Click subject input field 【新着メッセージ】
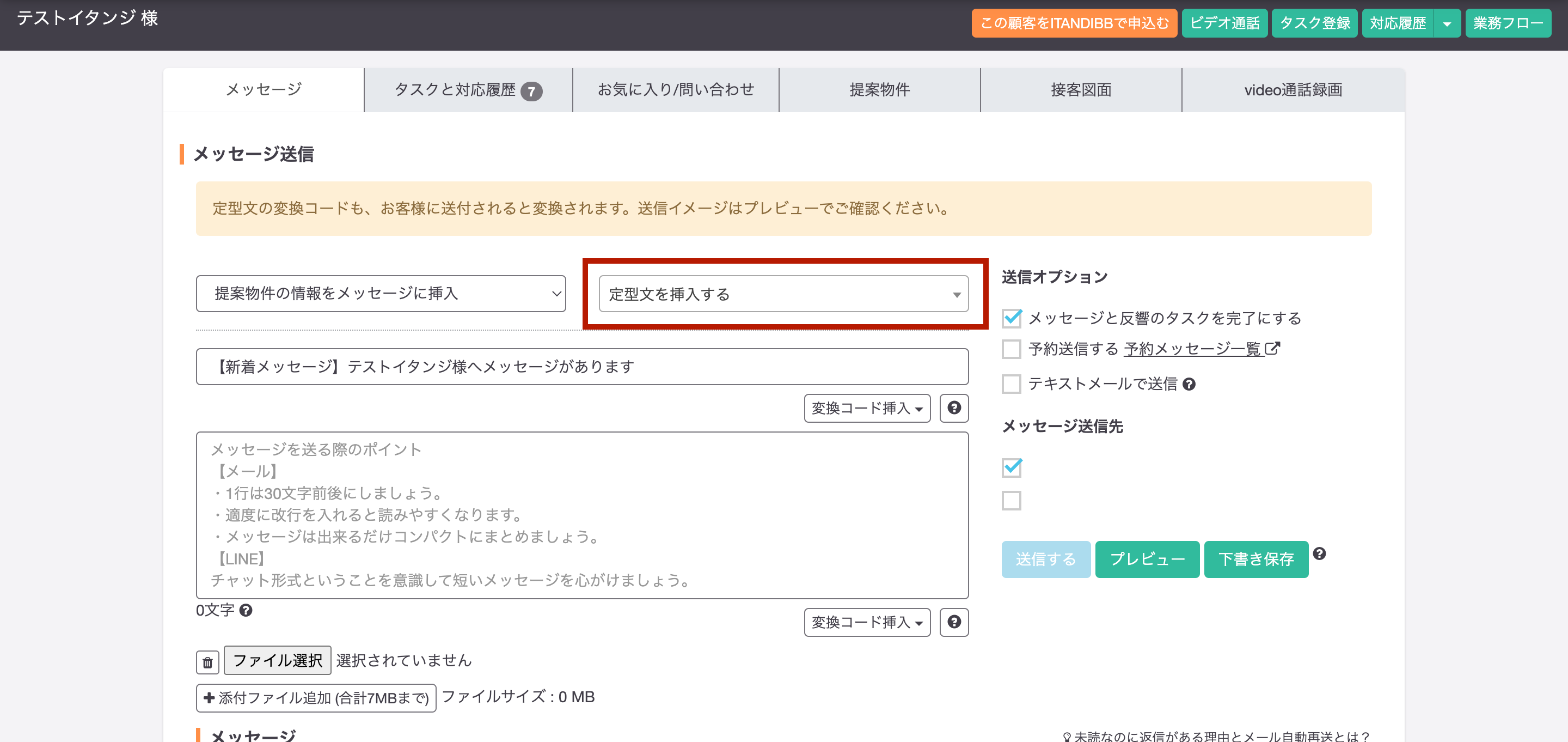Image resolution: width=1568 pixels, height=742 pixels. (x=583, y=367)
